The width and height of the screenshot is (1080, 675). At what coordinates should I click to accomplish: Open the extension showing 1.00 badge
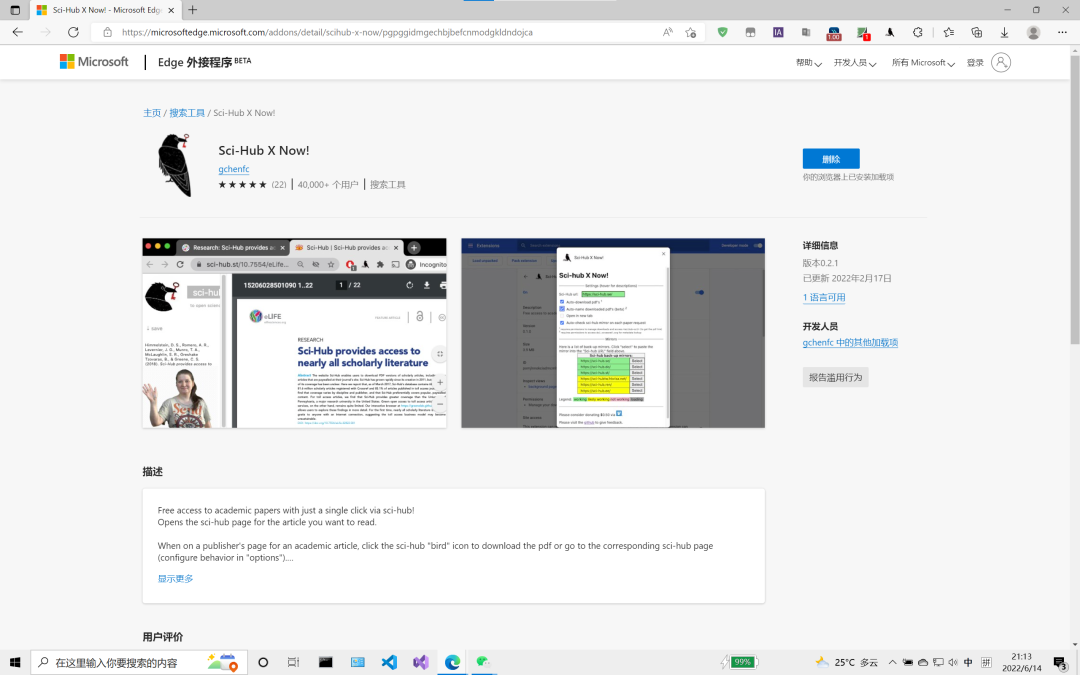(x=833, y=33)
